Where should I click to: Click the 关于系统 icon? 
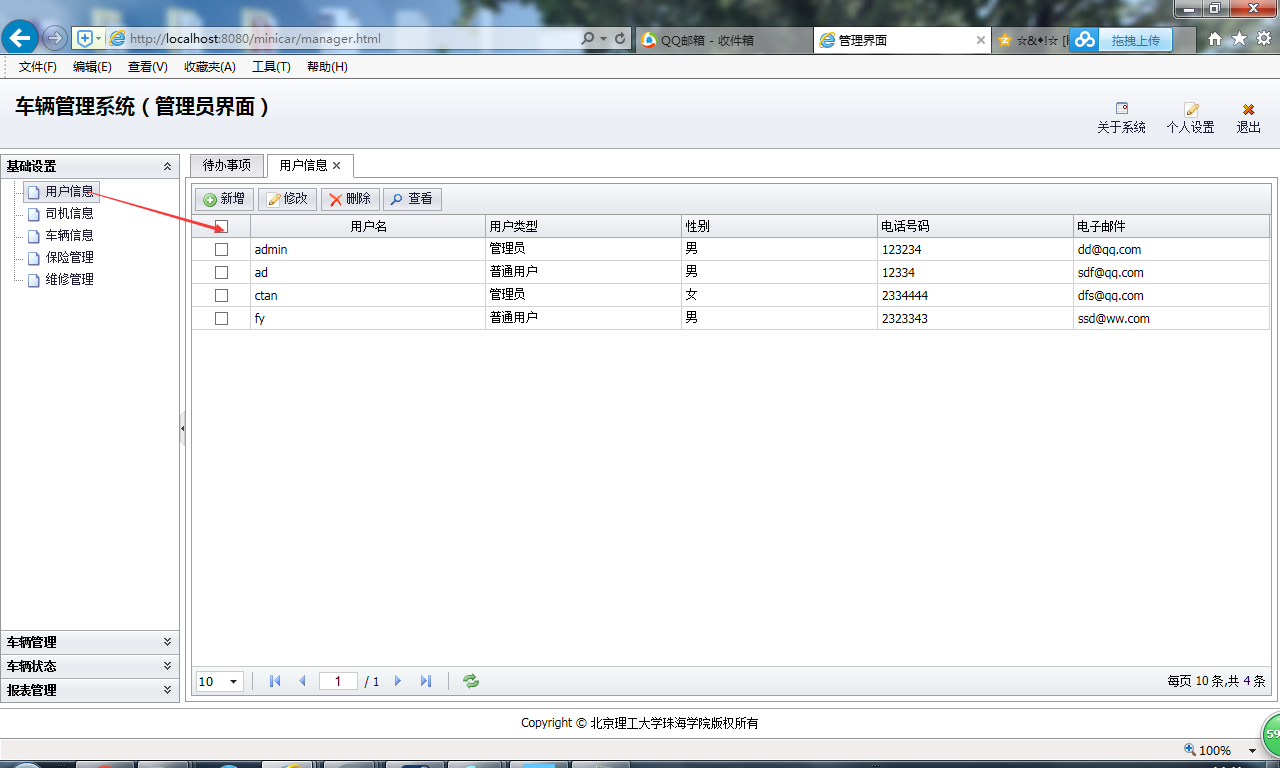[1121, 108]
